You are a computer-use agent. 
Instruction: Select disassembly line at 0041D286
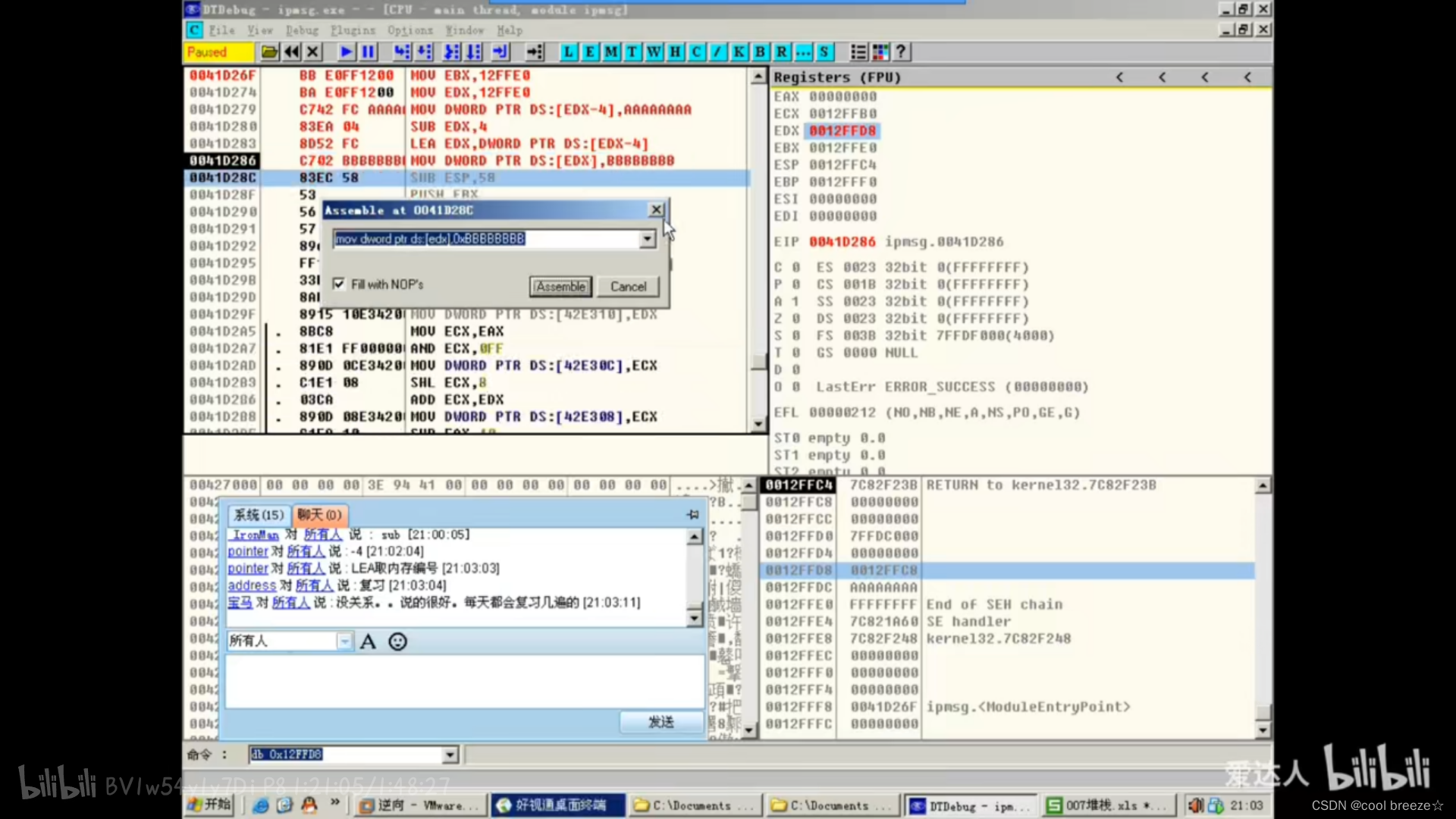[x=466, y=161]
